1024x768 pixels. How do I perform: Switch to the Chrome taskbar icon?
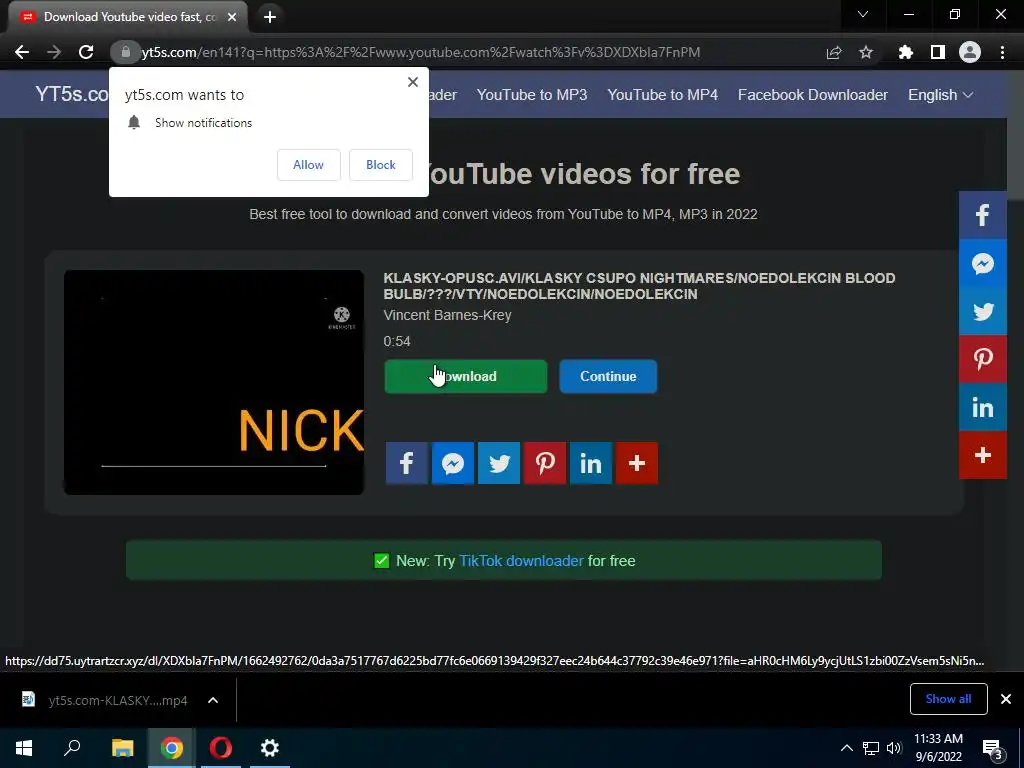click(172, 748)
